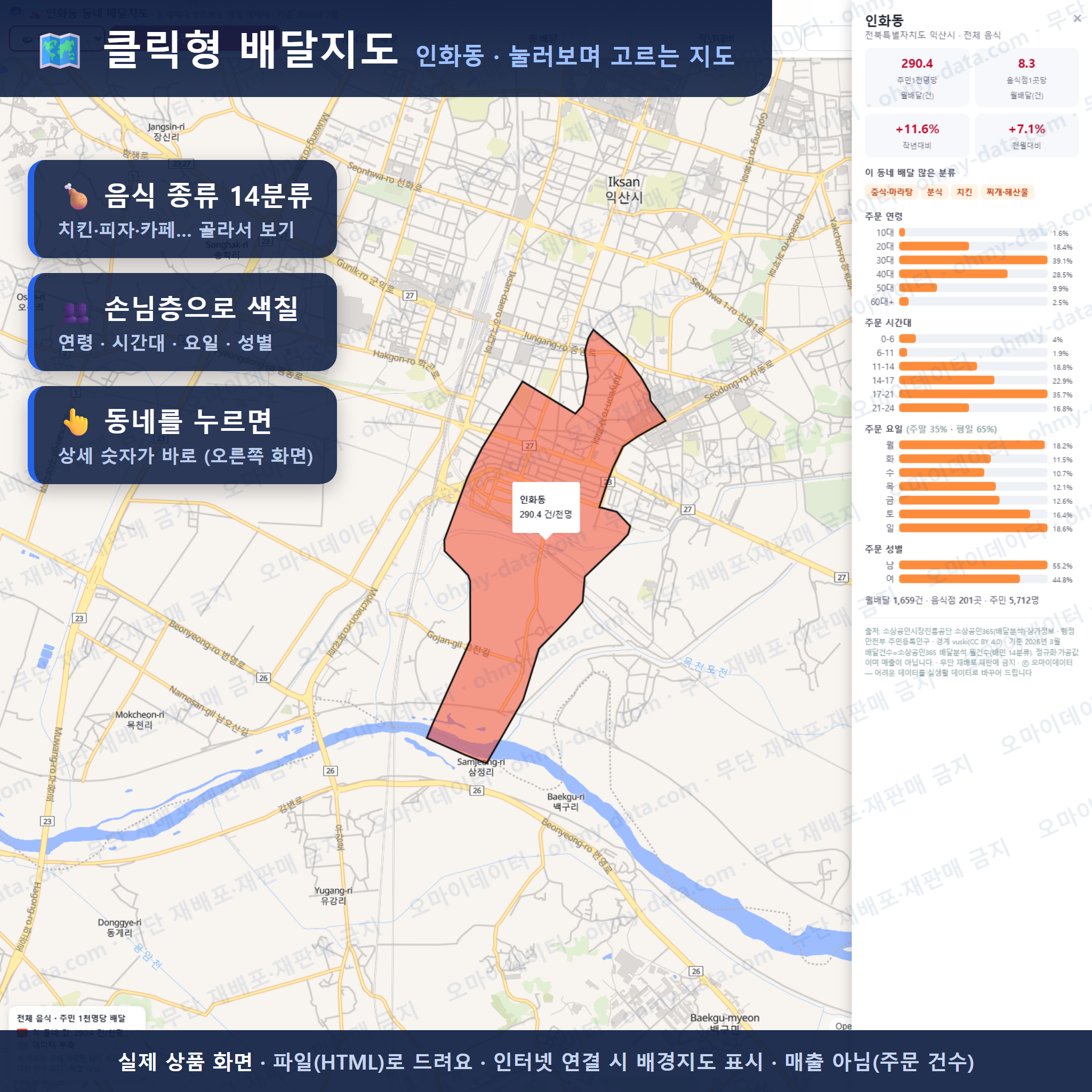
Task: Click the Donggye-ri 동계리 map label
Action: pyautogui.click(x=119, y=928)
